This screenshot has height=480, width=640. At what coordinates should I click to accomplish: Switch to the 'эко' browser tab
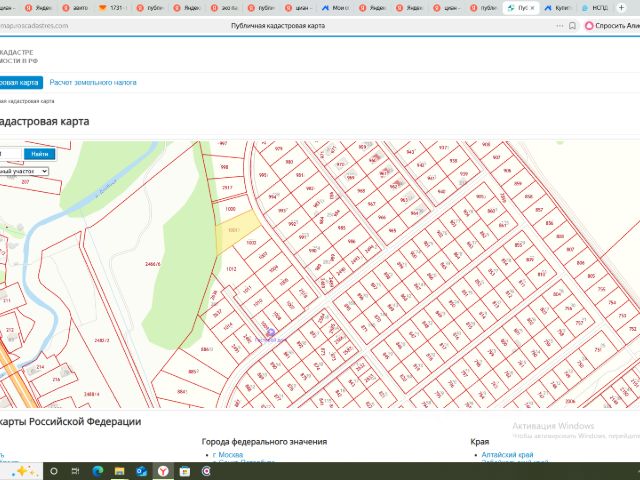224,8
